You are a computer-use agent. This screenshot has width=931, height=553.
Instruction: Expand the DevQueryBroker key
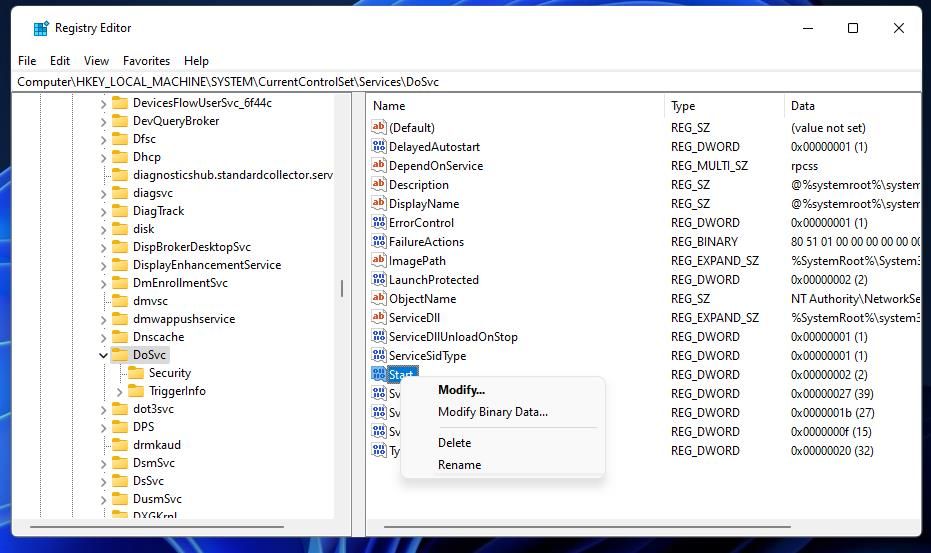tap(103, 122)
